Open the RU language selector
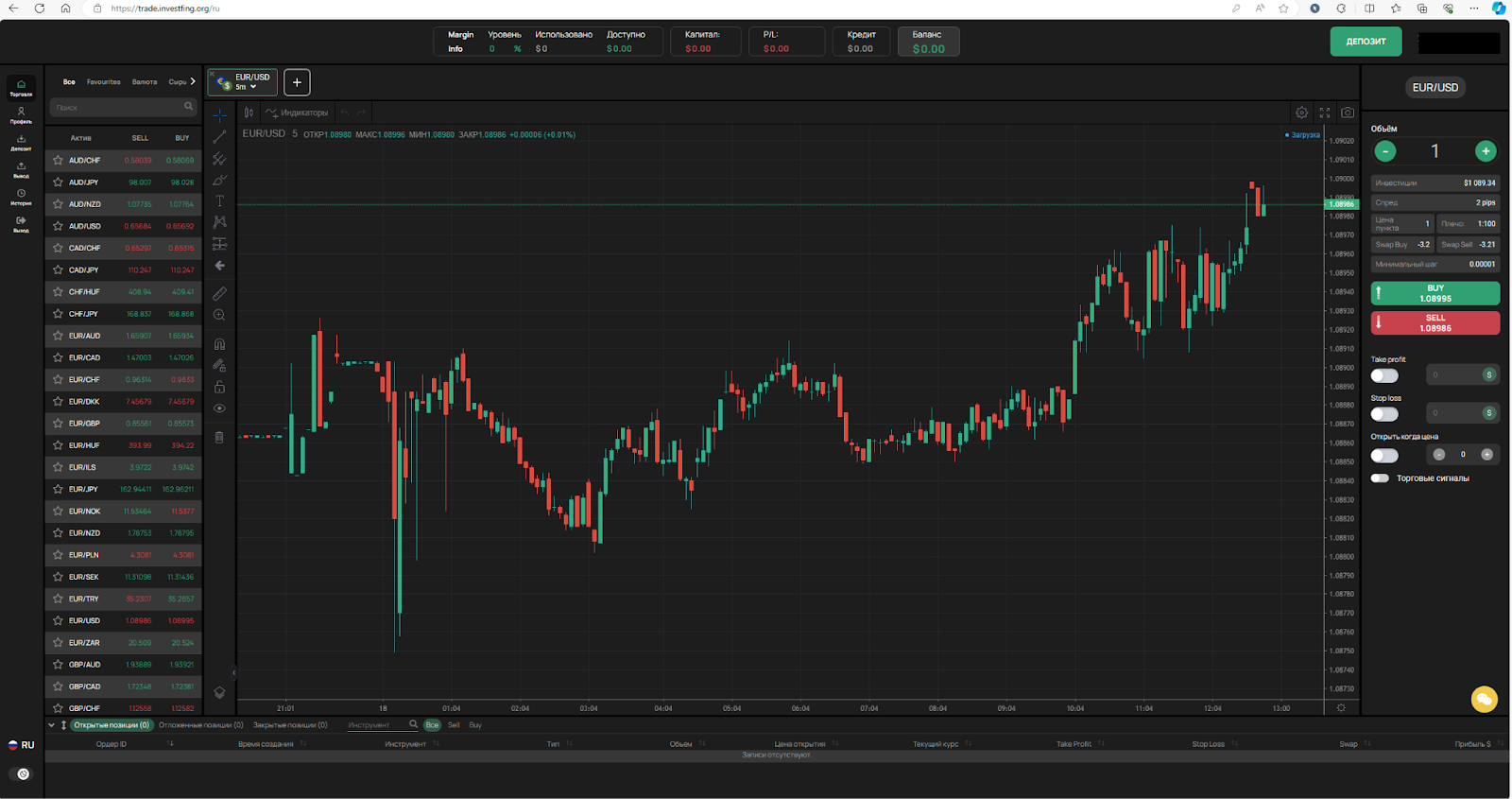Screen dimensions: 1512x799 [21, 745]
